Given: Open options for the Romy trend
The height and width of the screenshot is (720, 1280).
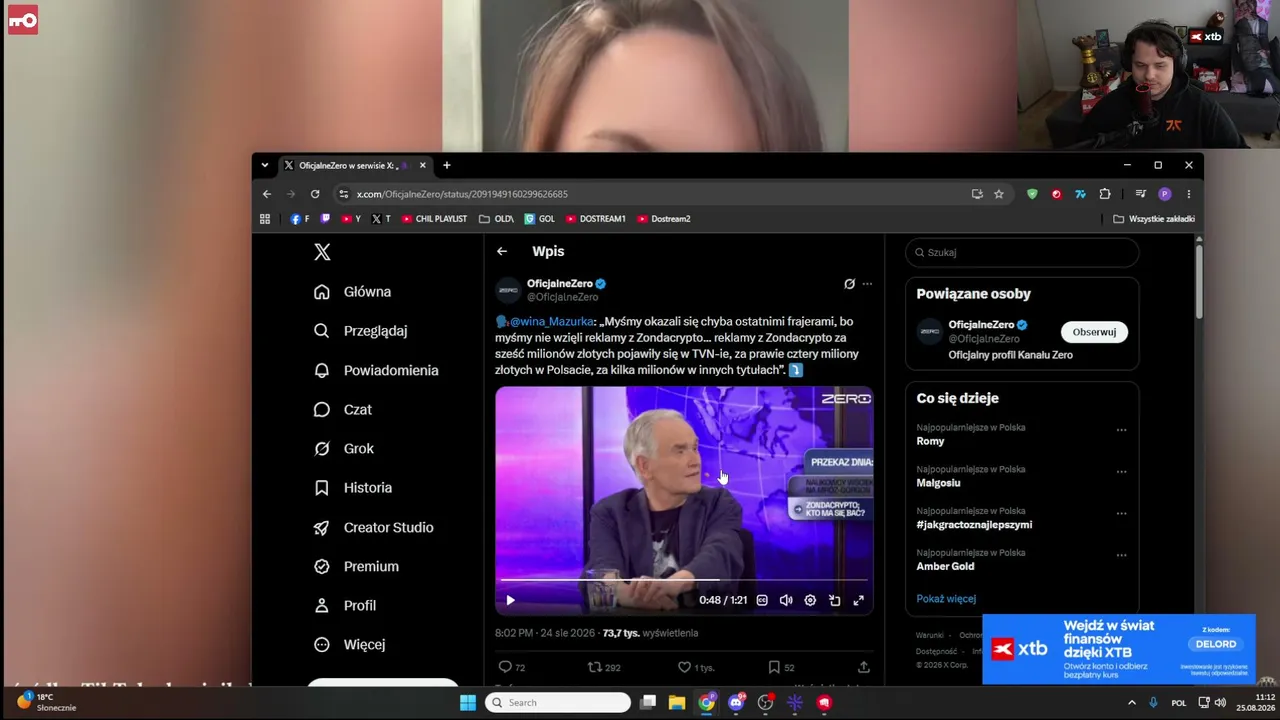Looking at the screenshot, I should [1121, 430].
